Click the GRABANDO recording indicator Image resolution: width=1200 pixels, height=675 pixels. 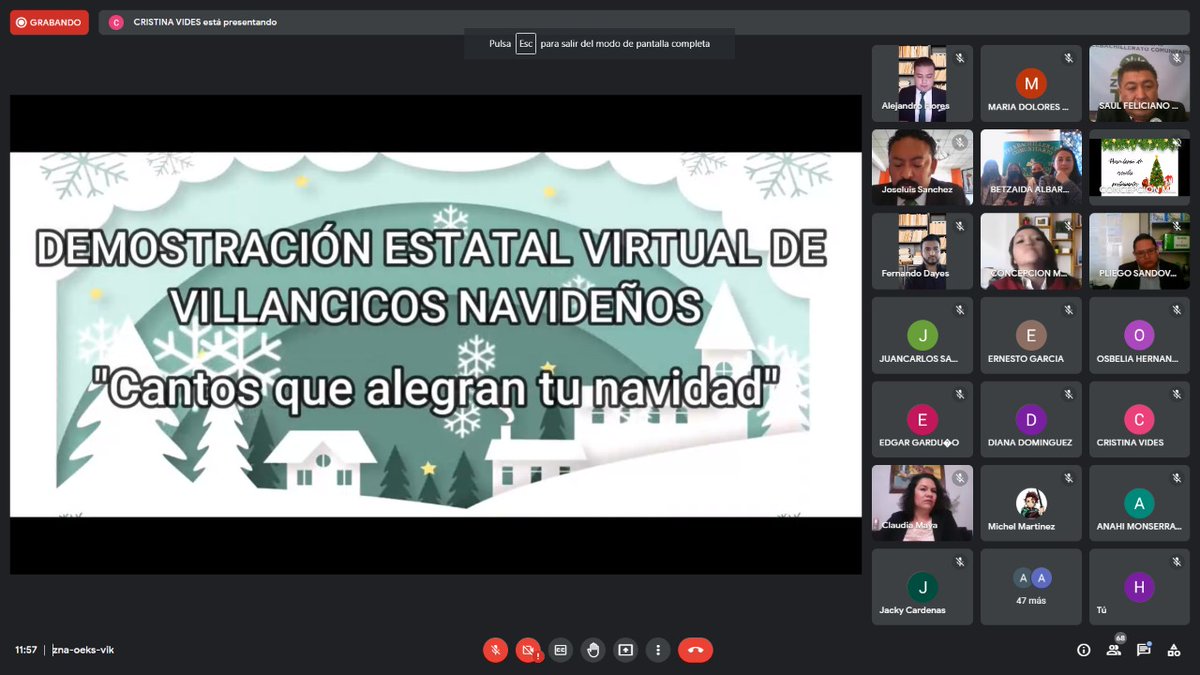pyautogui.click(x=50, y=22)
